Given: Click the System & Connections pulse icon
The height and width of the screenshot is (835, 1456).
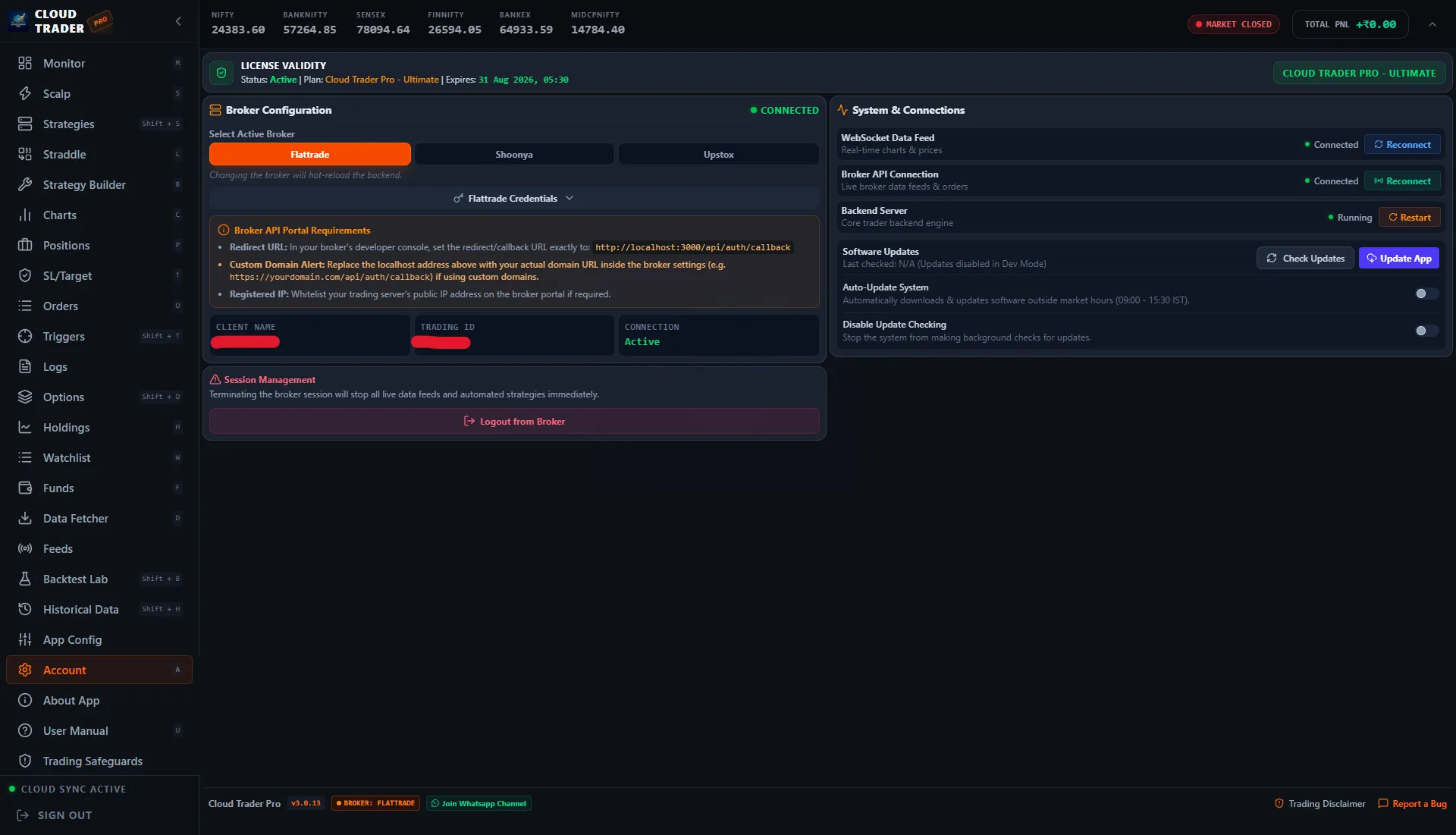Looking at the screenshot, I should 843,110.
